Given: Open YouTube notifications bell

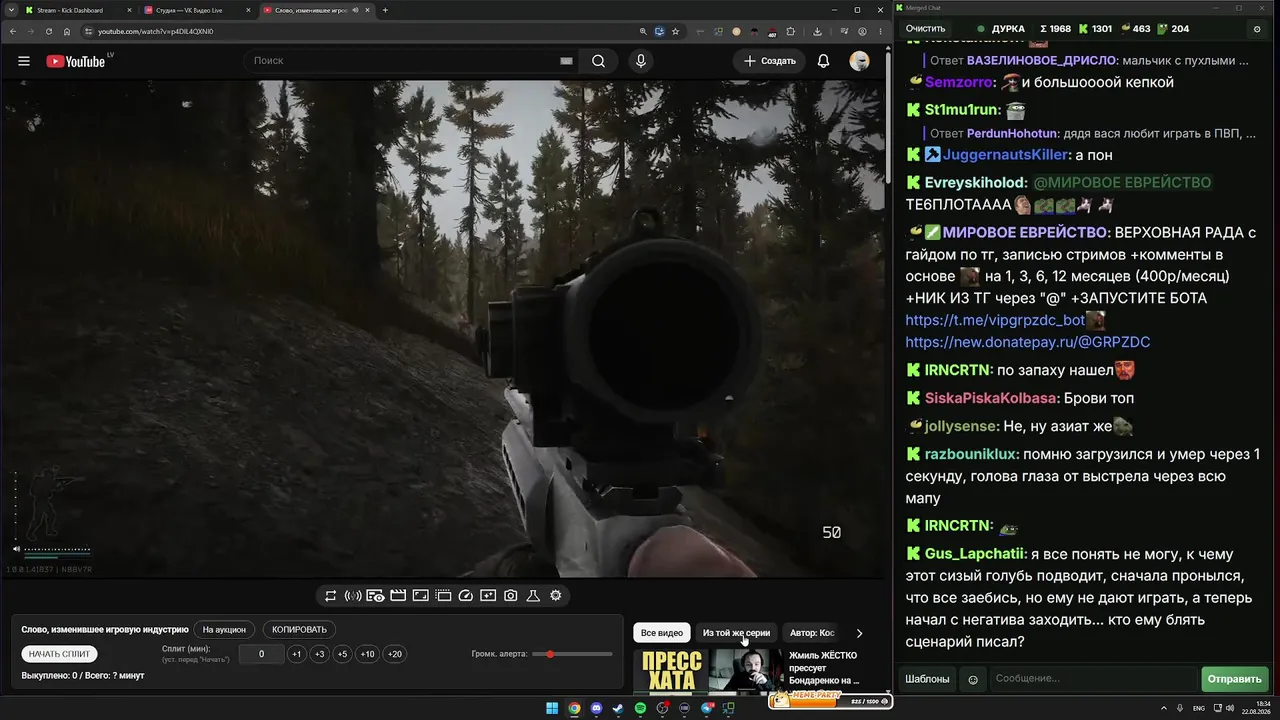Looking at the screenshot, I should click(x=823, y=61).
